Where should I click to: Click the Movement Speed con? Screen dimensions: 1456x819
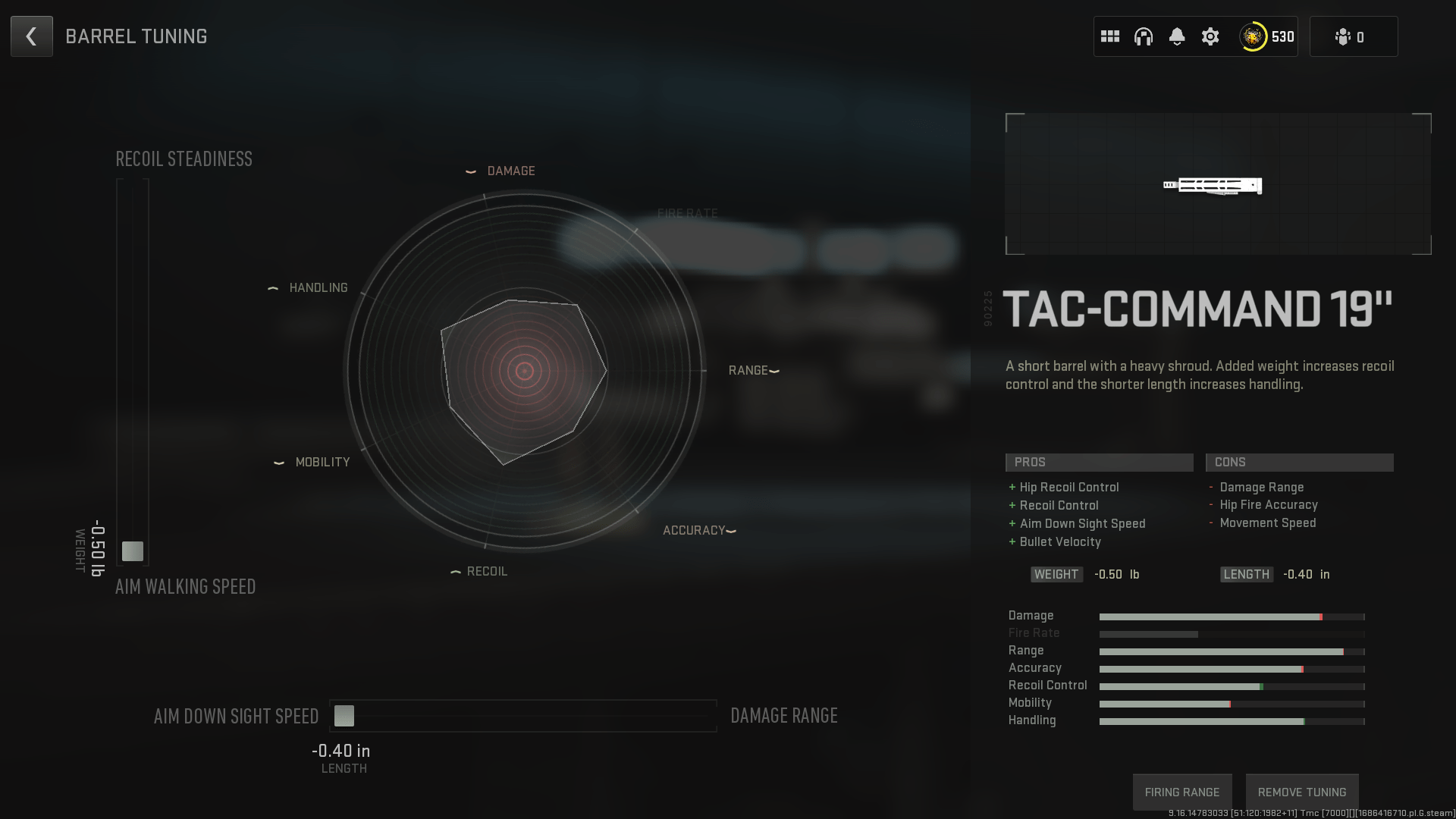(x=1268, y=522)
